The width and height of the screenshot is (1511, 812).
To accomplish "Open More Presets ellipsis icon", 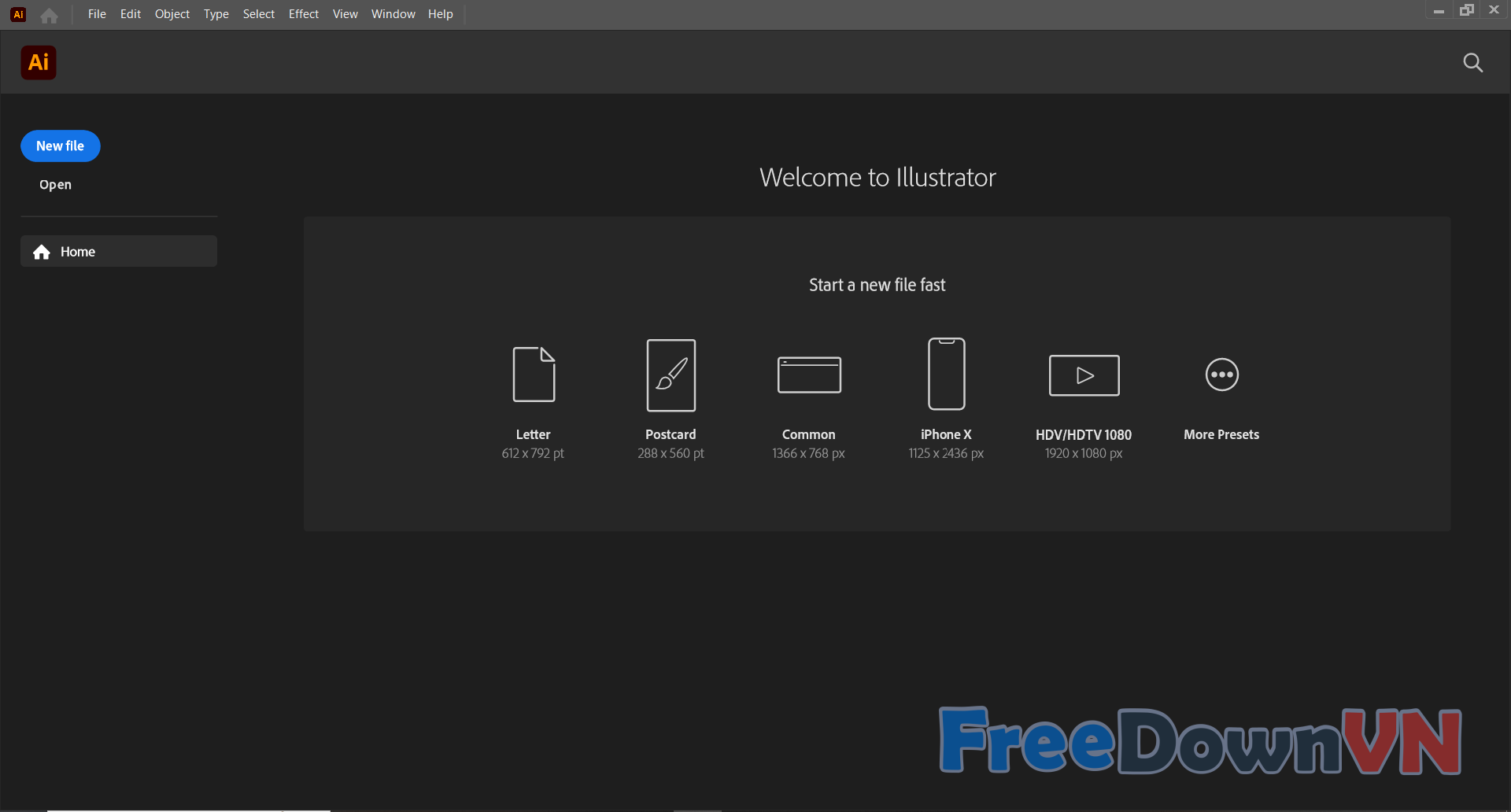I will (x=1221, y=375).
